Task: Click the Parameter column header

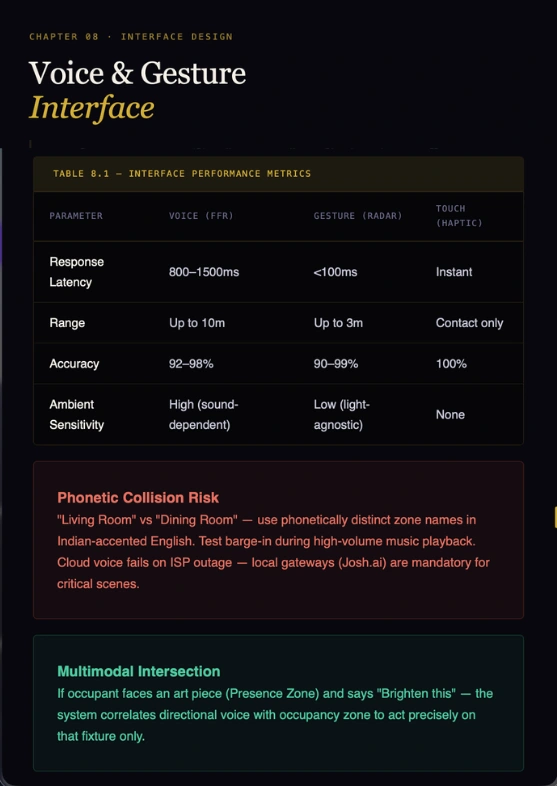Action: click(x=76, y=216)
